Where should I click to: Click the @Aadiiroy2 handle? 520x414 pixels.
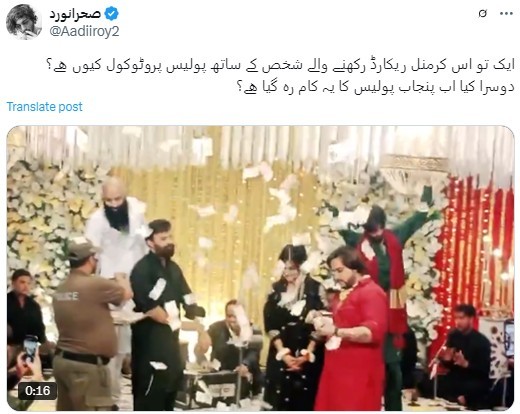click(84, 32)
